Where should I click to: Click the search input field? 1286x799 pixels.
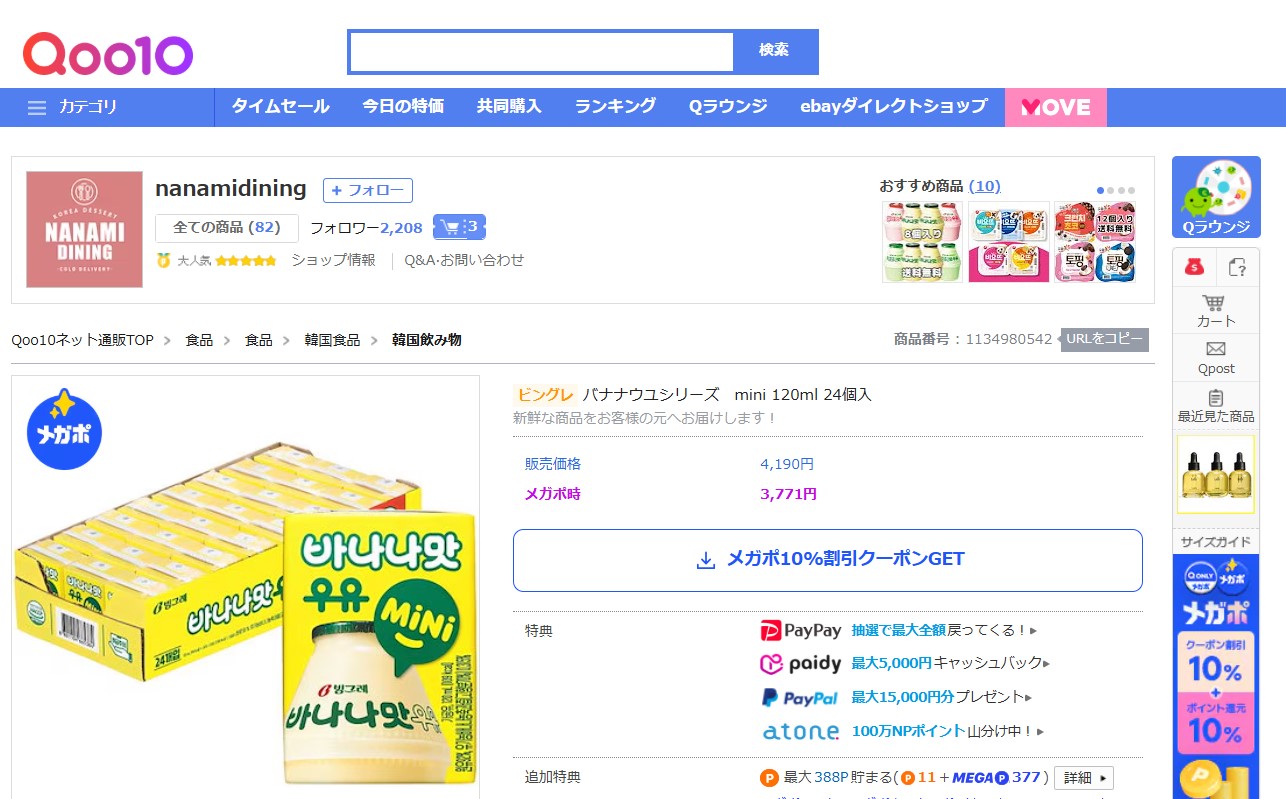[x=541, y=52]
